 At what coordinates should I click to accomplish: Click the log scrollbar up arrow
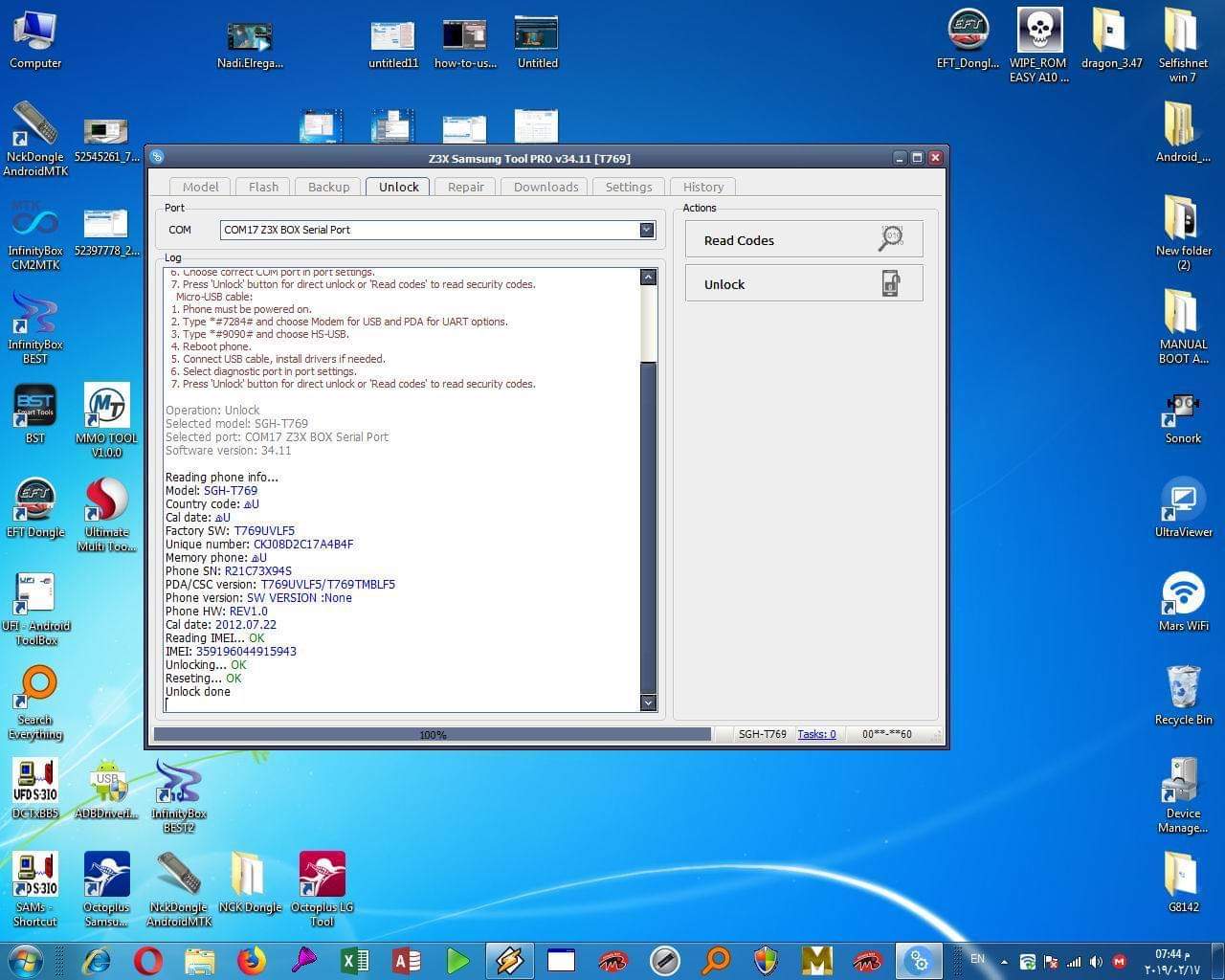pyautogui.click(x=648, y=277)
